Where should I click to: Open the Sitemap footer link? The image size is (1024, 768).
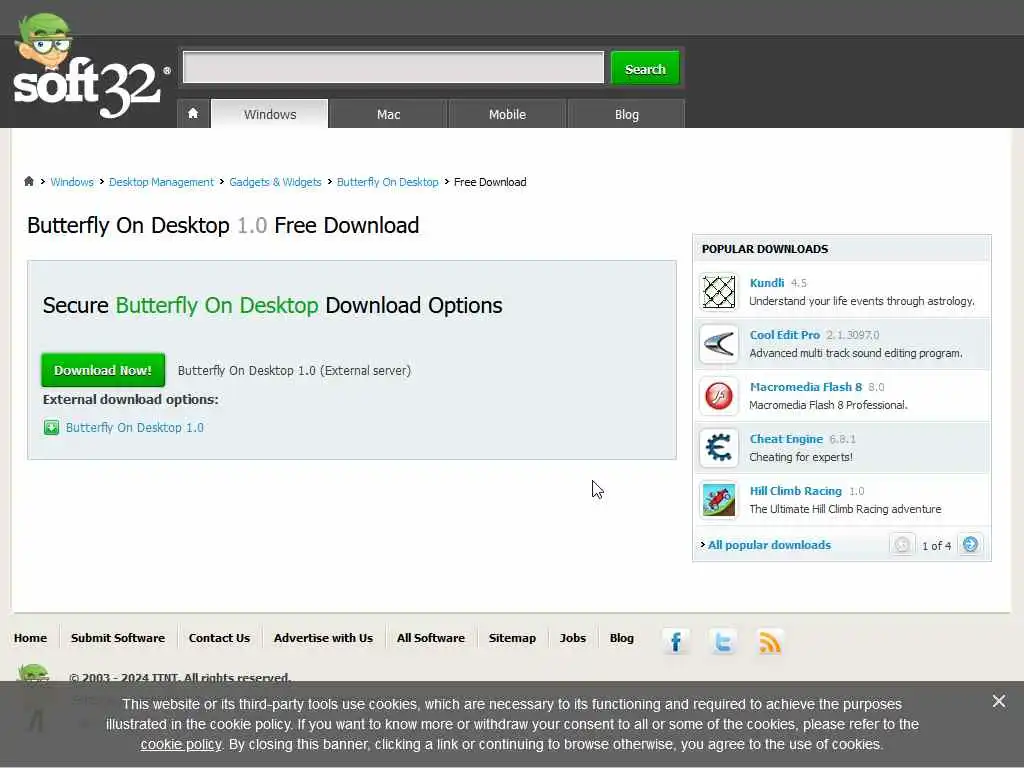[512, 638]
